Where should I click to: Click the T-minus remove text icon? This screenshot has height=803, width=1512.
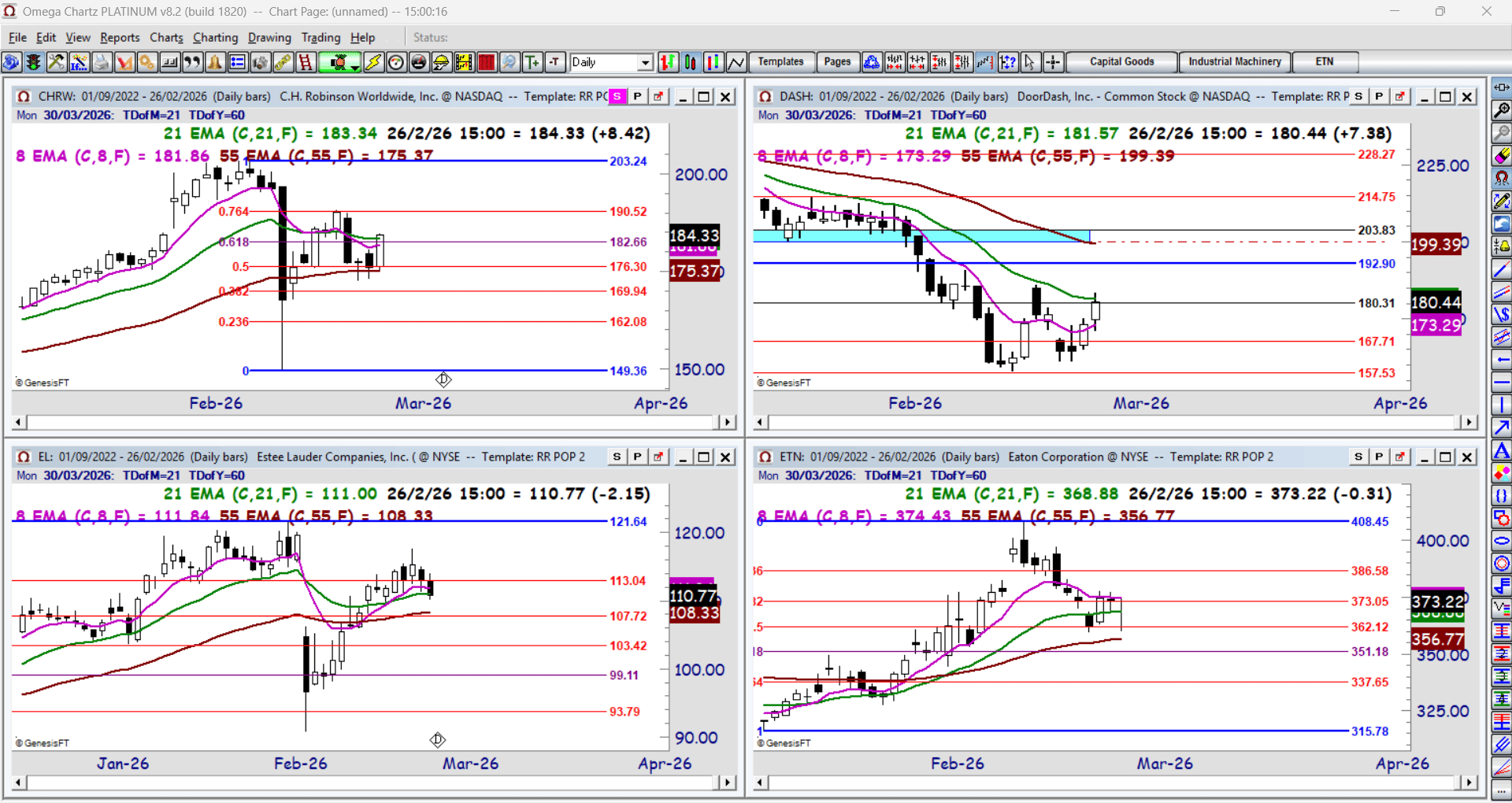click(555, 62)
